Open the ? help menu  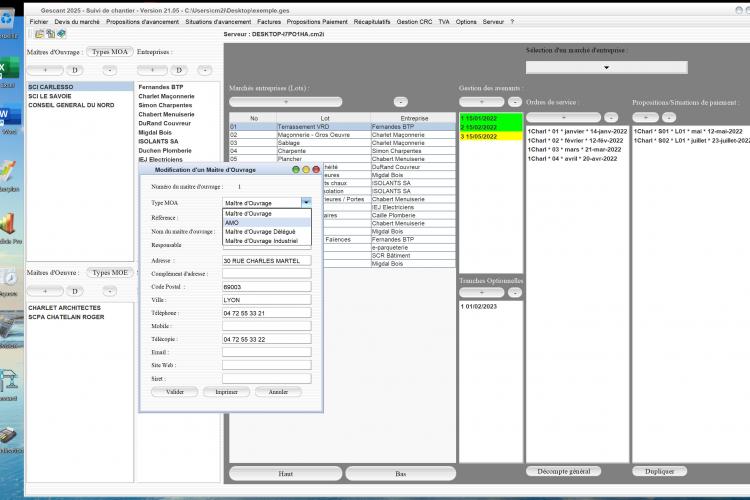512,22
